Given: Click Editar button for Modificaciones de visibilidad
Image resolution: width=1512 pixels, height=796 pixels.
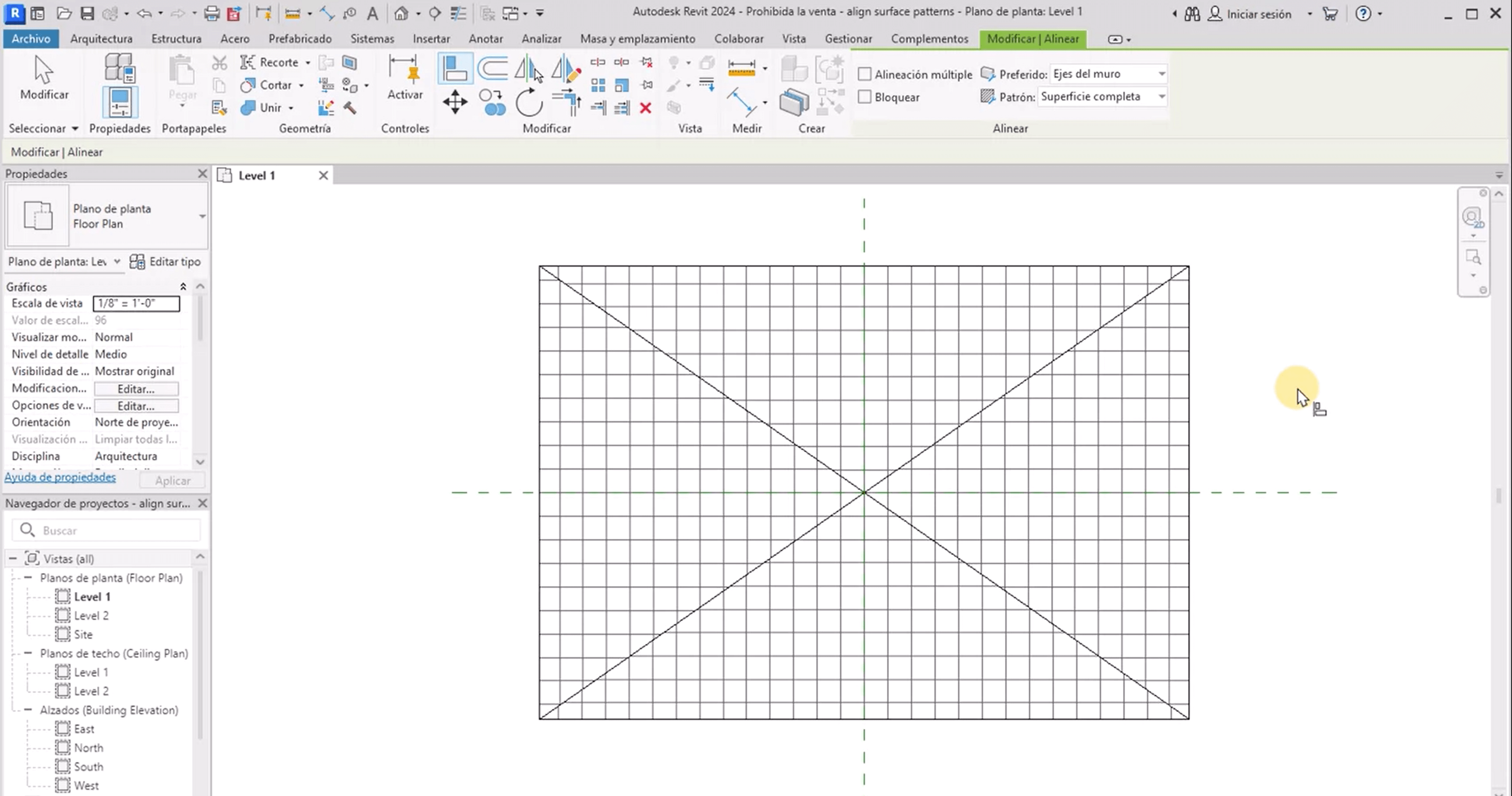Looking at the screenshot, I should coord(136,389).
